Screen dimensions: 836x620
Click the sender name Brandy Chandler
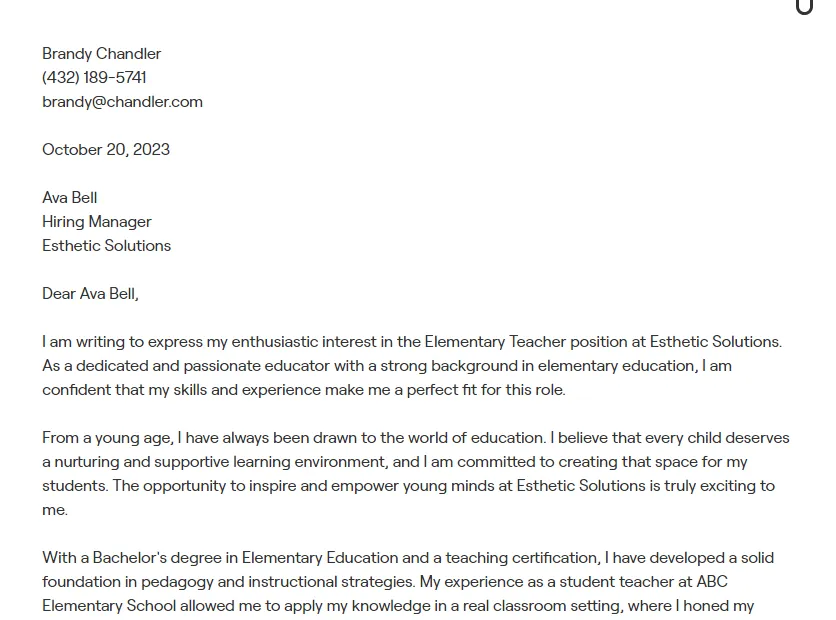click(x=101, y=54)
